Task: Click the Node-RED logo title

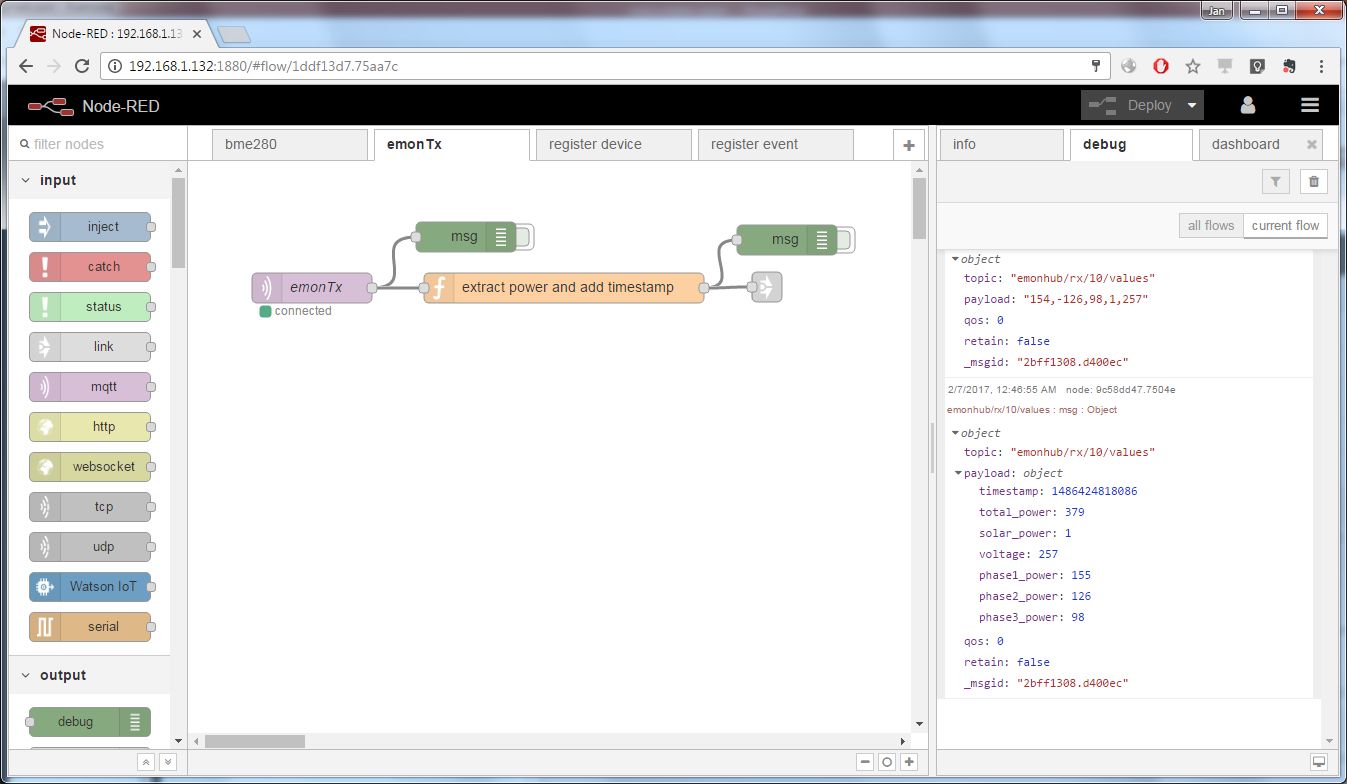Action: pyautogui.click(x=93, y=106)
